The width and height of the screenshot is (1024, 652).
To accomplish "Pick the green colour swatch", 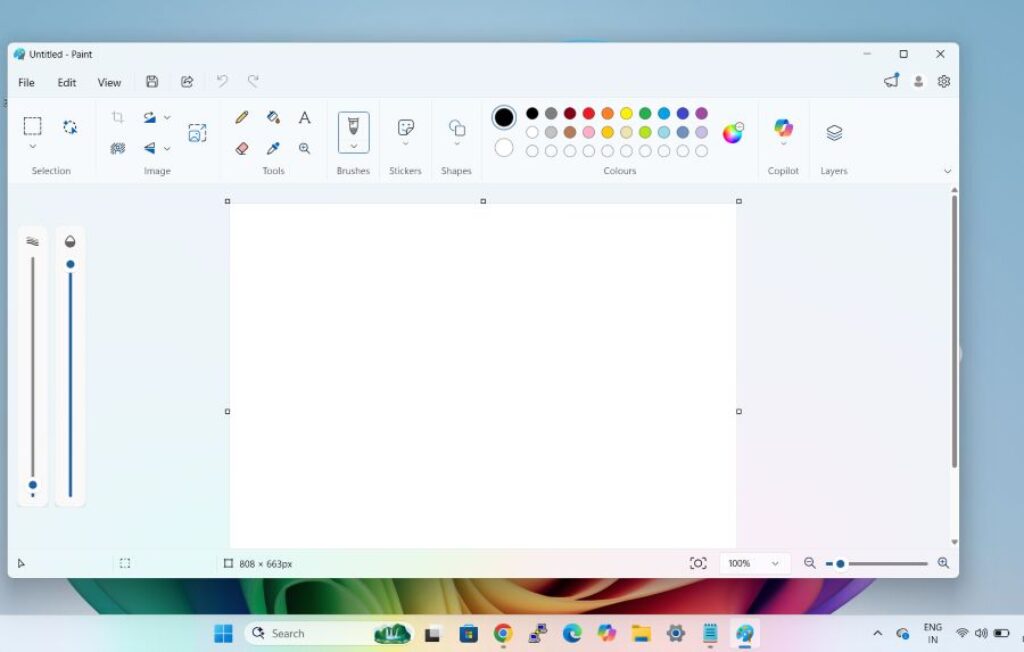I will pyautogui.click(x=645, y=114).
